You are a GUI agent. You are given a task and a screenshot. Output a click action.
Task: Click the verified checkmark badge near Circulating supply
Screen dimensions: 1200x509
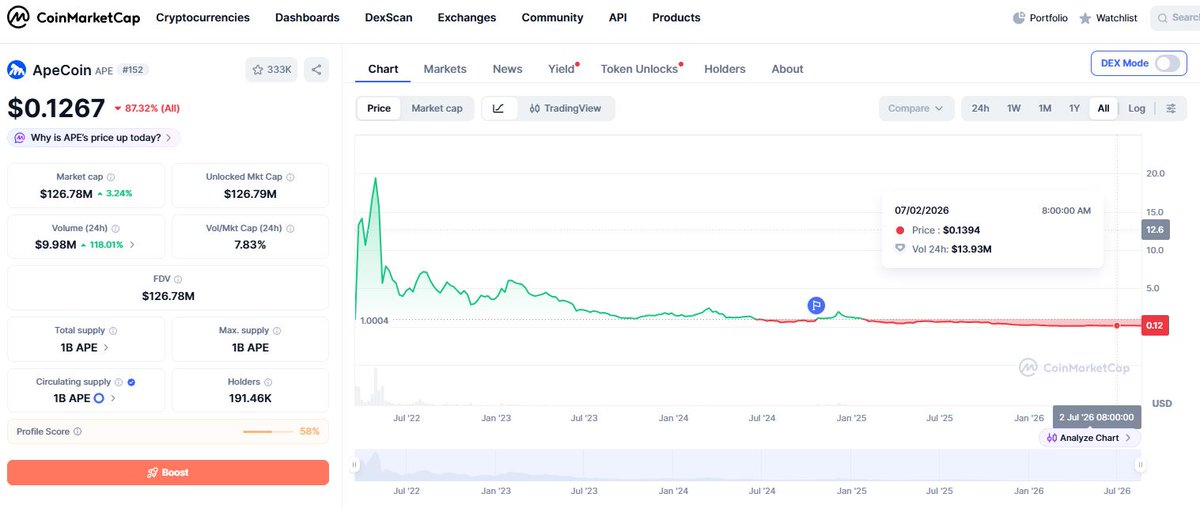[132, 382]
